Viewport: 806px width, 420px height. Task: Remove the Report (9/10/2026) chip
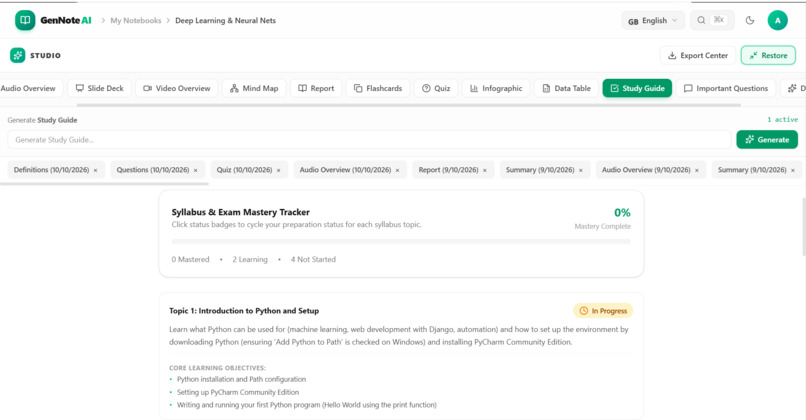coord(485,170)
